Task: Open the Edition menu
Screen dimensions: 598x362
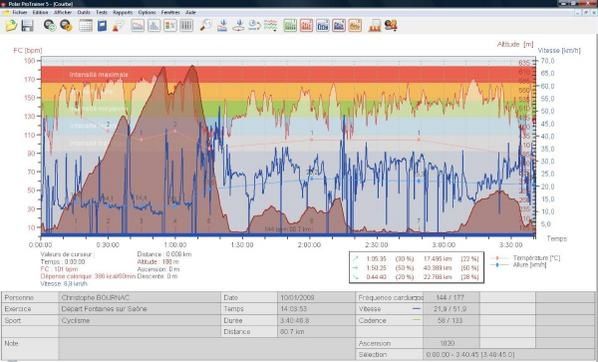Action: [x=40, y=13]
